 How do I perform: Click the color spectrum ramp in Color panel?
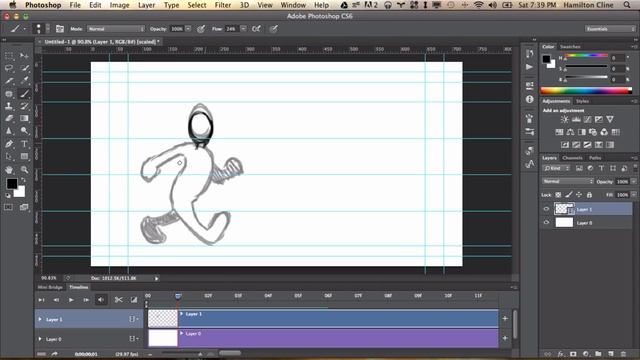click(586, 91)
